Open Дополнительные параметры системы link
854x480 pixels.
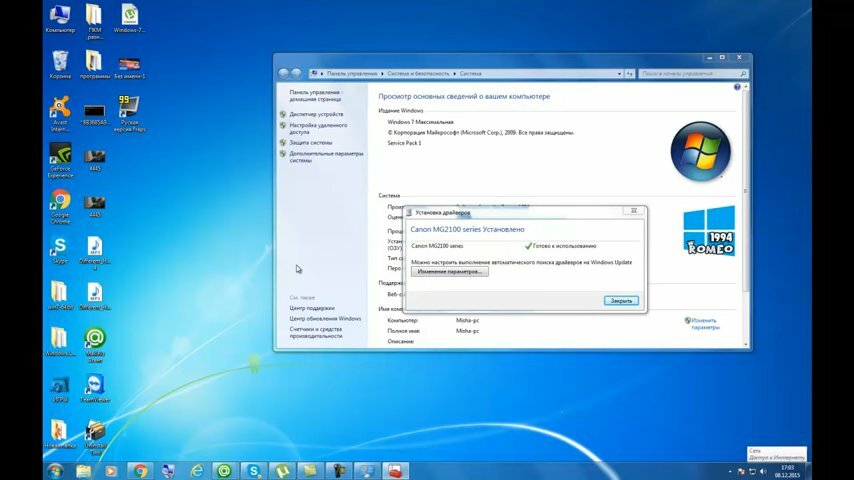tap(326, 157)
